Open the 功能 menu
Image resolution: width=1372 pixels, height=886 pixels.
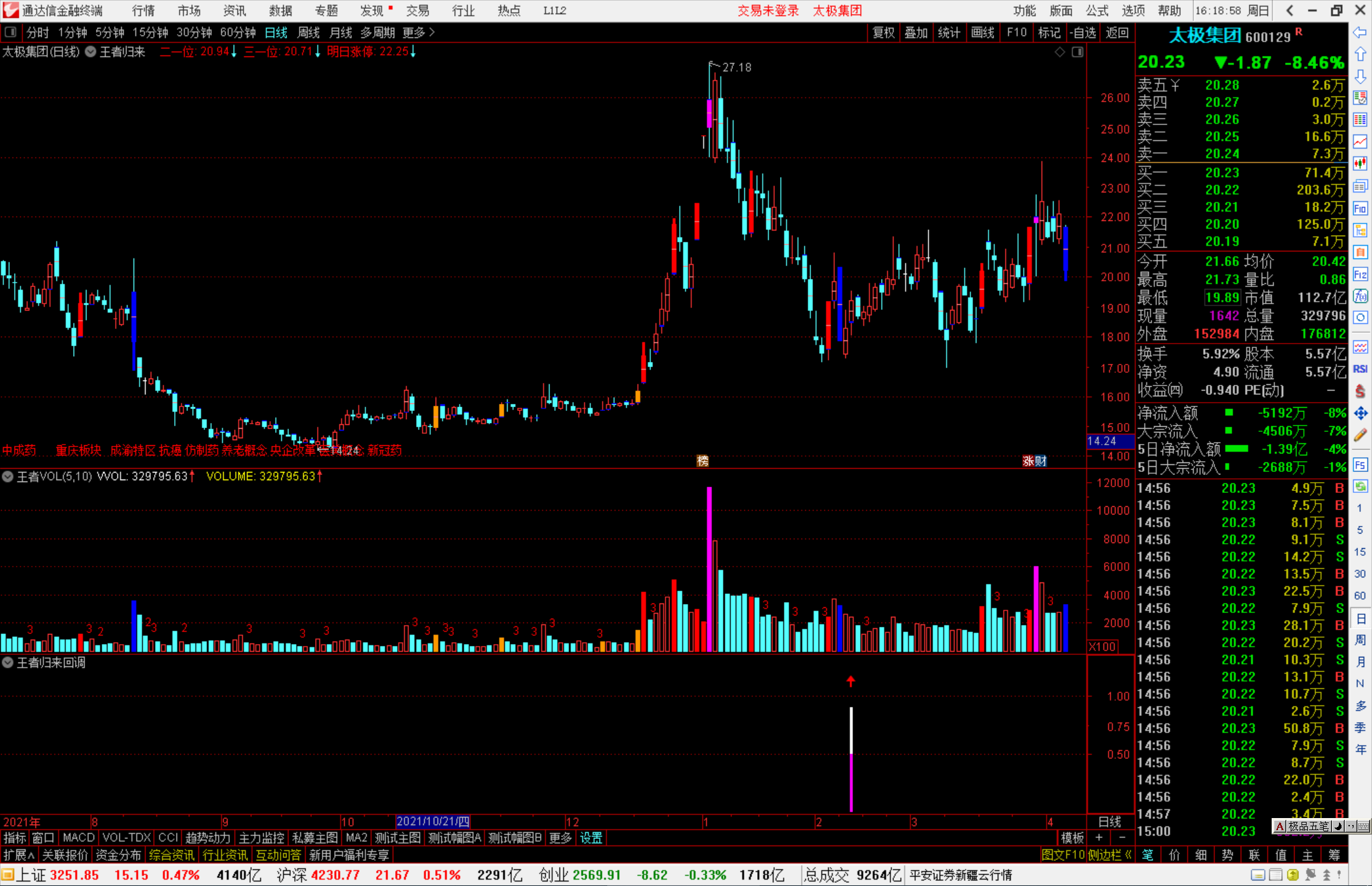1025,10
